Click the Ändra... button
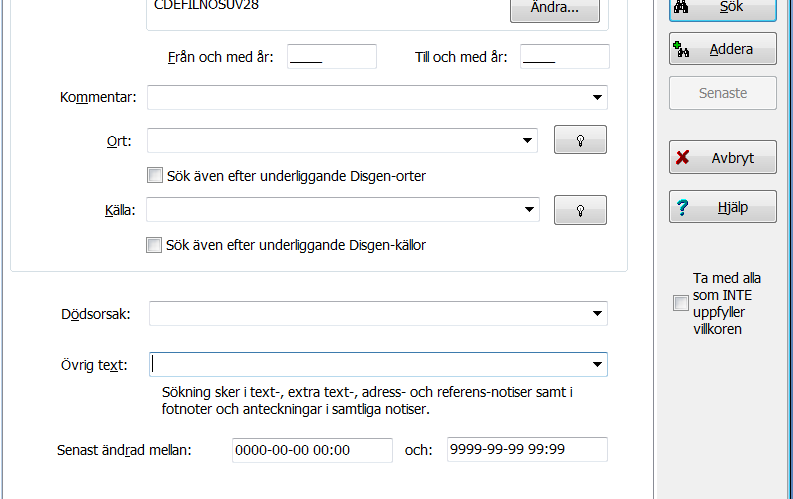The height and width of the screenshot is (499, 793). 555,9
